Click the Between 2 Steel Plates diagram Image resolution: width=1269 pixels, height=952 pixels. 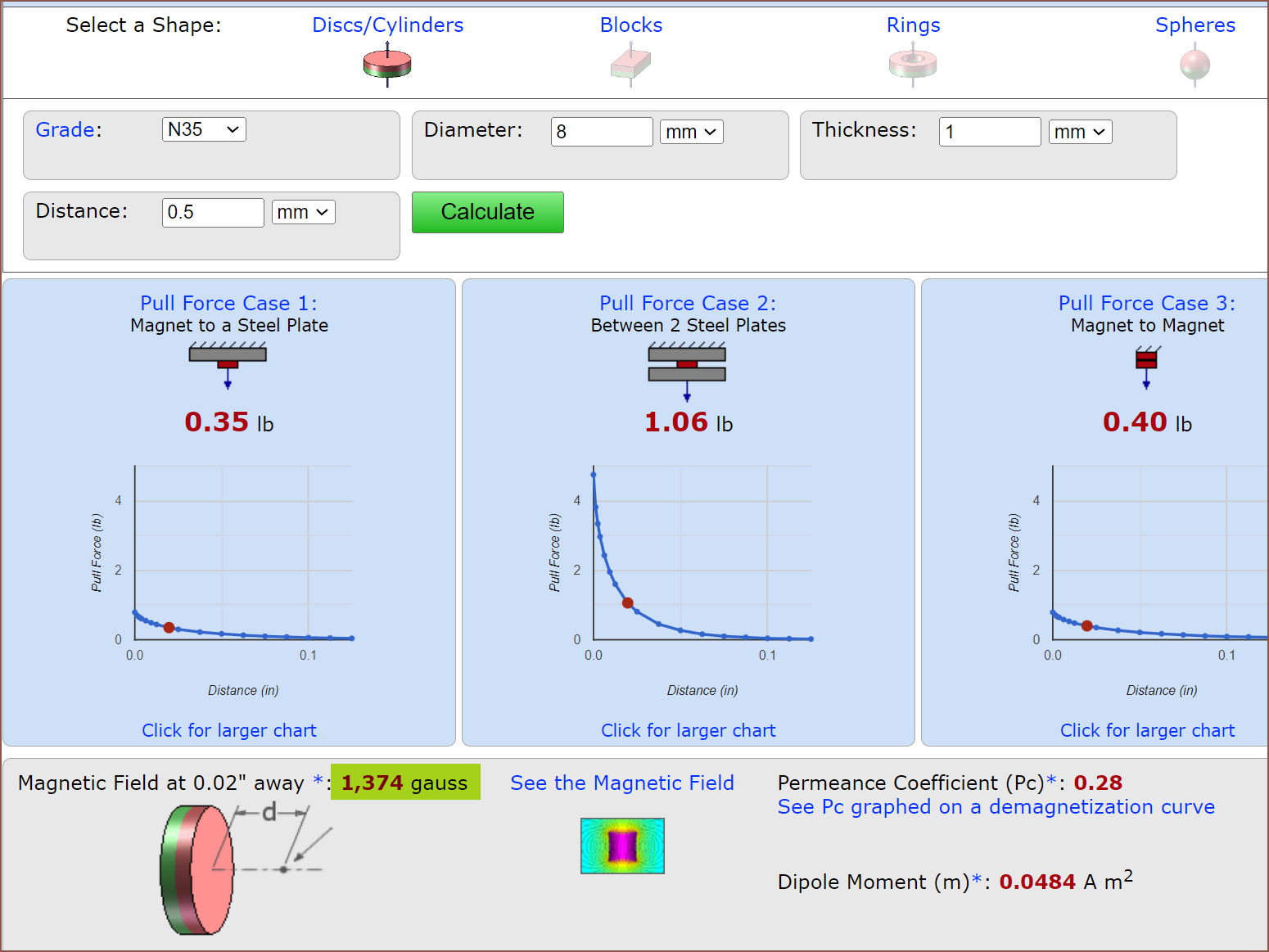pyautogui.click(x=687, y=370)
